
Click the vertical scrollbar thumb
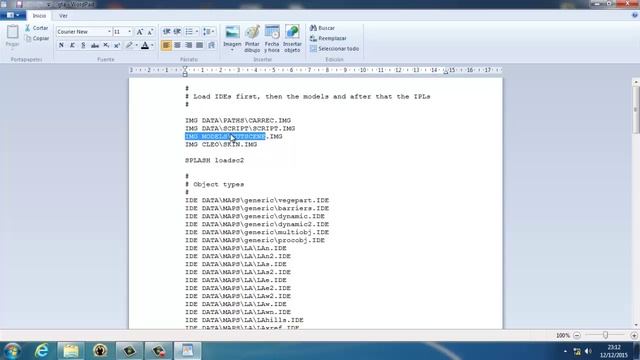click(x=636, y=109)
